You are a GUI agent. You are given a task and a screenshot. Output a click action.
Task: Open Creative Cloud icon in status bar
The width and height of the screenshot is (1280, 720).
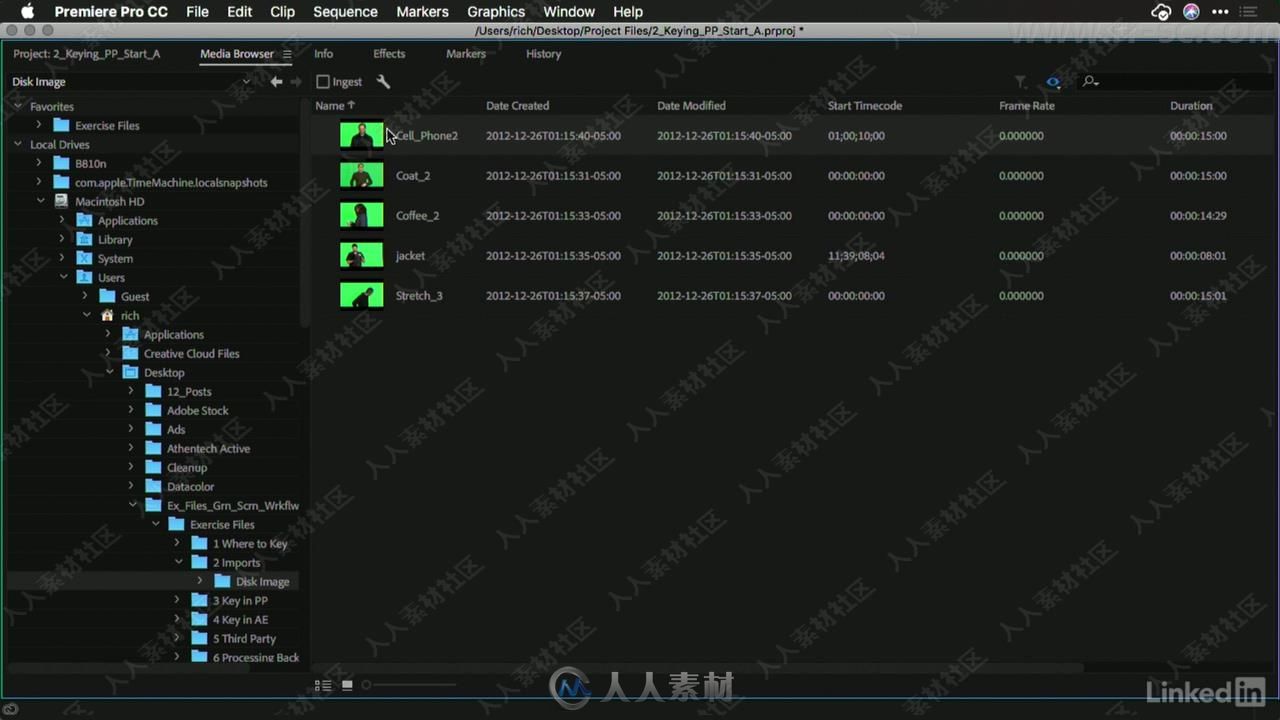tap(11, 709)
